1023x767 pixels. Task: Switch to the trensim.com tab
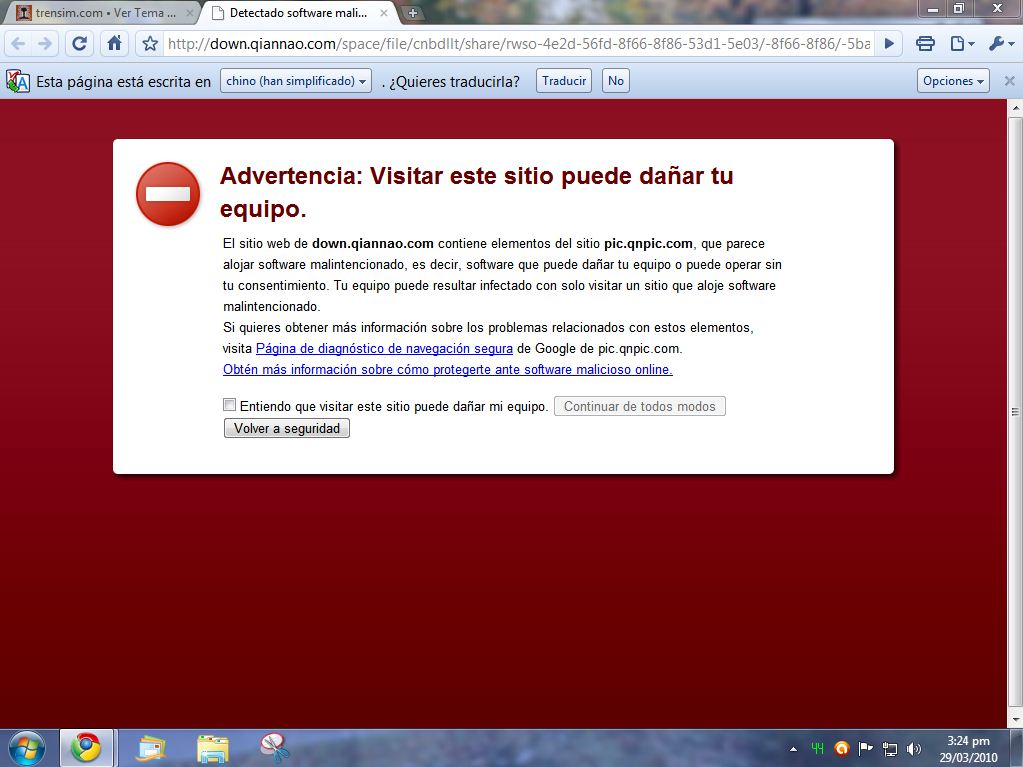[97, 13]
